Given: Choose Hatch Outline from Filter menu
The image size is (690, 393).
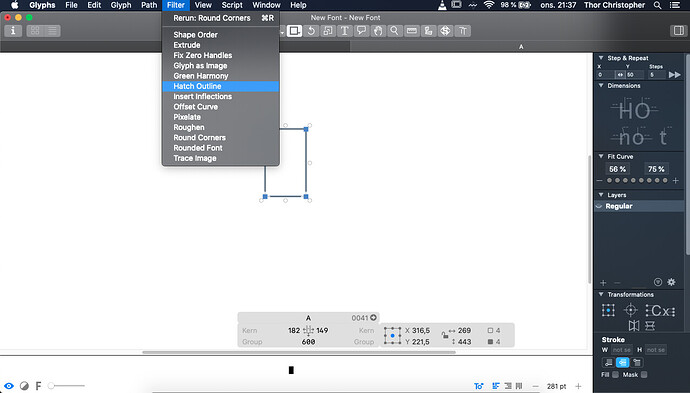Looking at the screenshot, I should [220, 86].
